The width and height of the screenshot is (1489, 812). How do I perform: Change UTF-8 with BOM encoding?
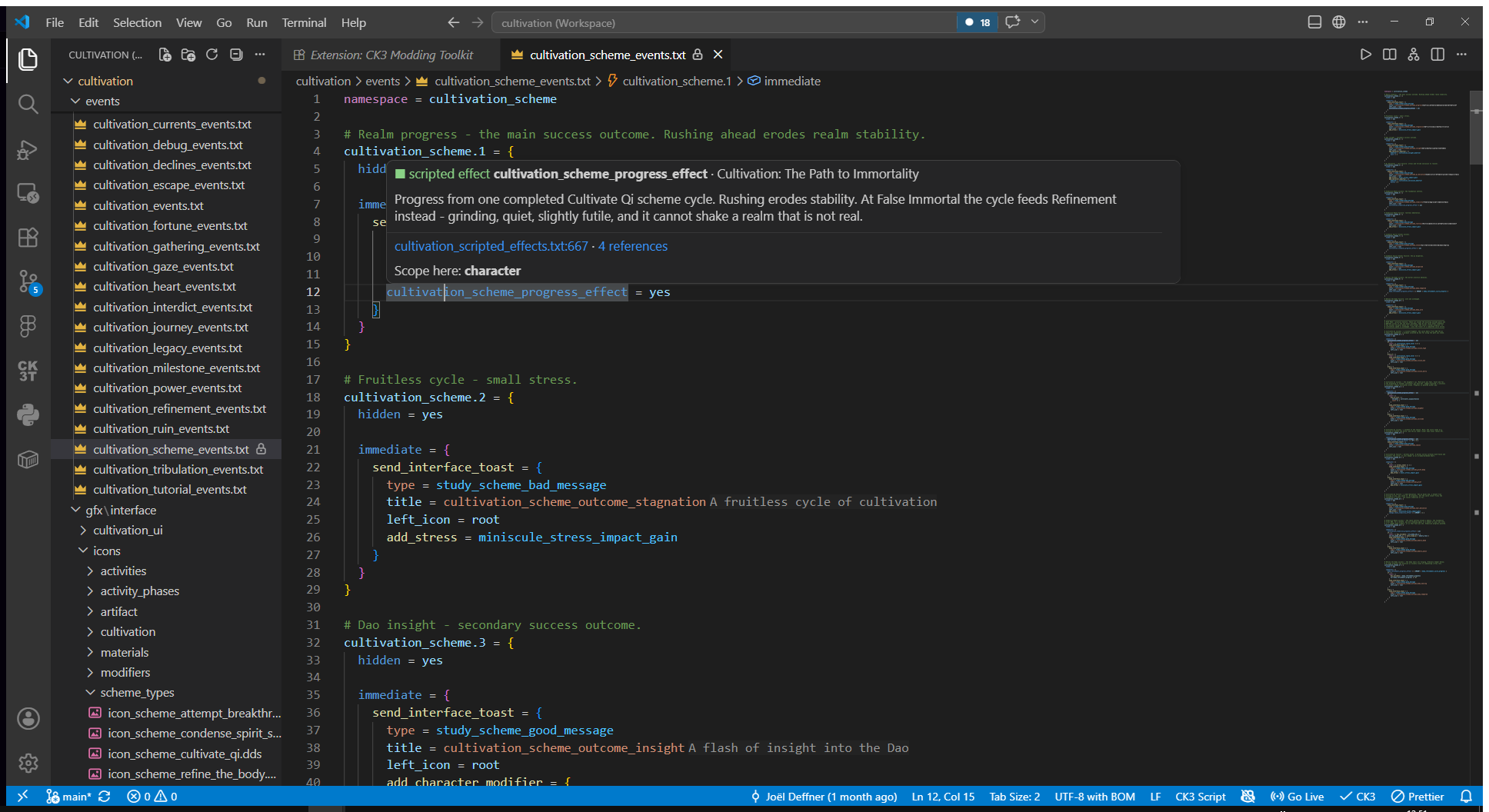pyautogui.click(x=1094, y=797)
